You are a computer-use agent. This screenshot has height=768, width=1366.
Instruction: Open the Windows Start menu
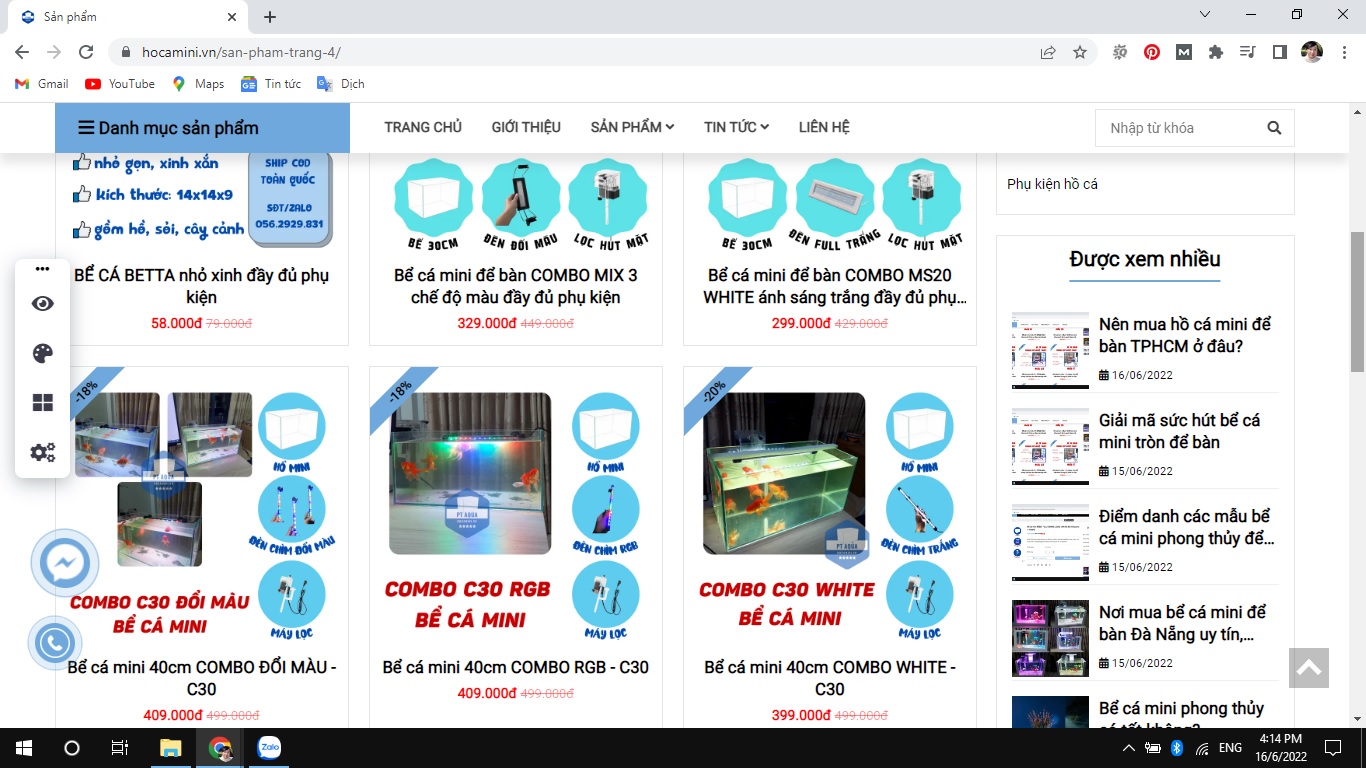point(22,748)
